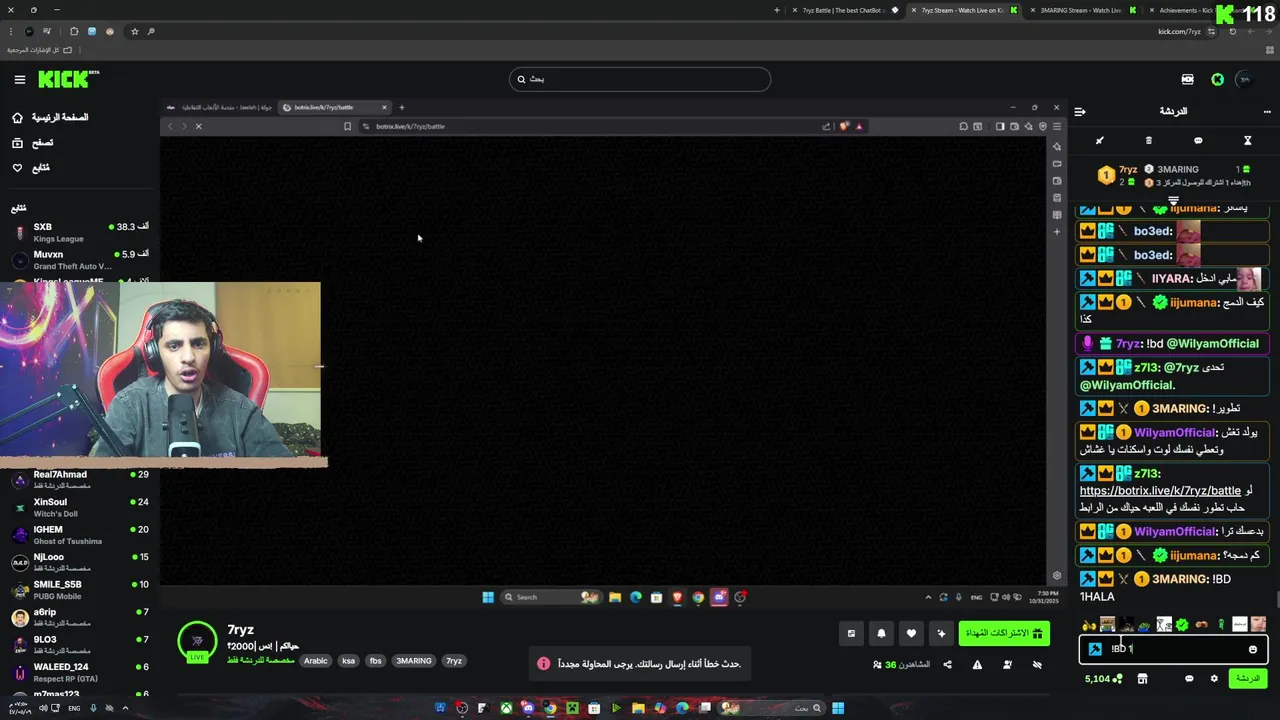This screenshot has height=720, width=1280.
Task: Report stream with warning triangle icon
Action: click(x=977, y=664)
